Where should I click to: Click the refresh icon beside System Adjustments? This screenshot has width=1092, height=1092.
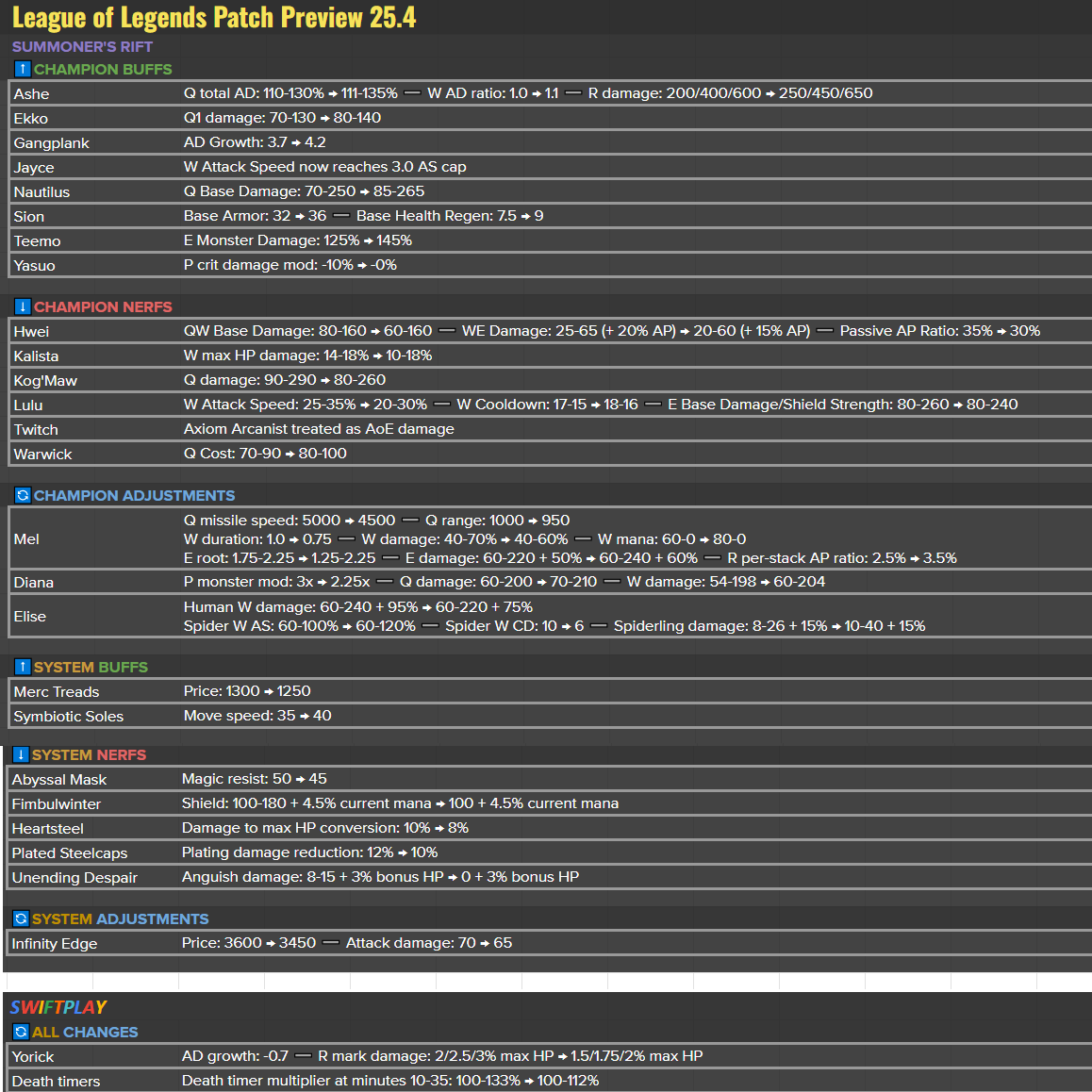coord(21,918)
